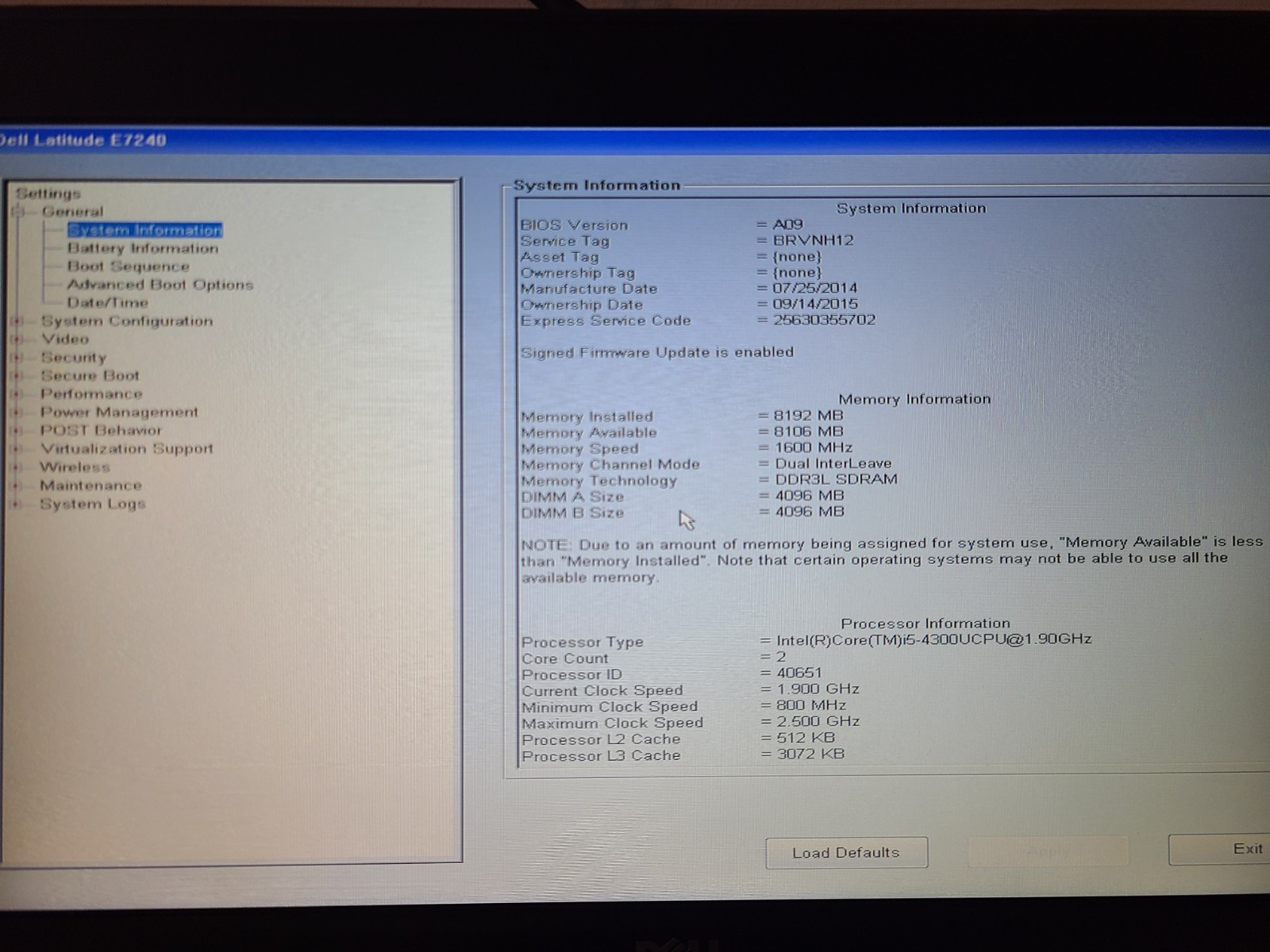
Task: Click the Asset Tag label
Action: click(x=560, y=257)
